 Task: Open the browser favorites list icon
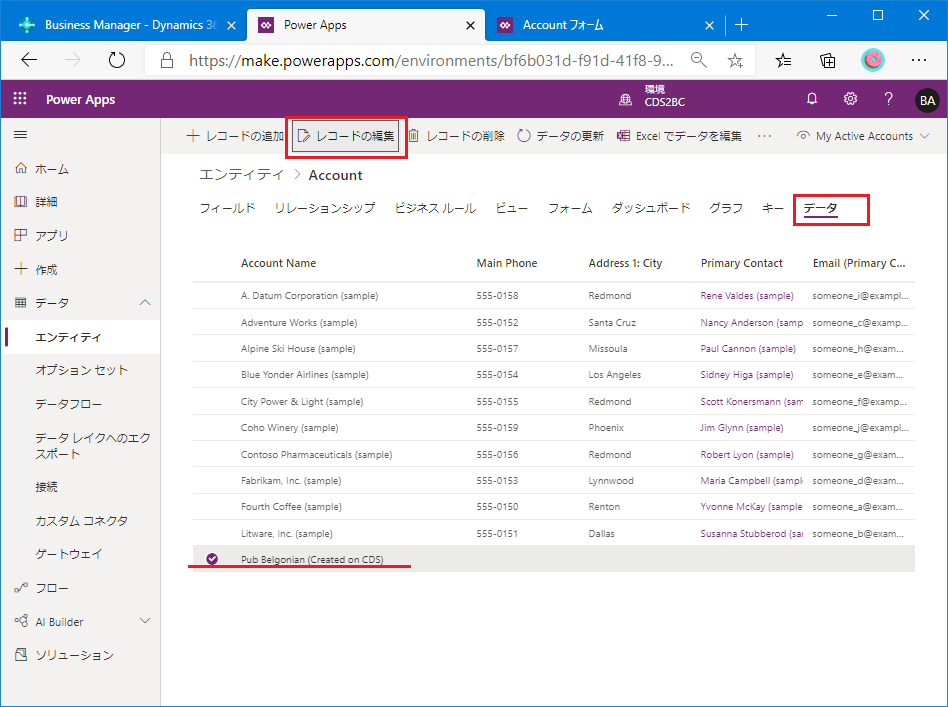784,60
